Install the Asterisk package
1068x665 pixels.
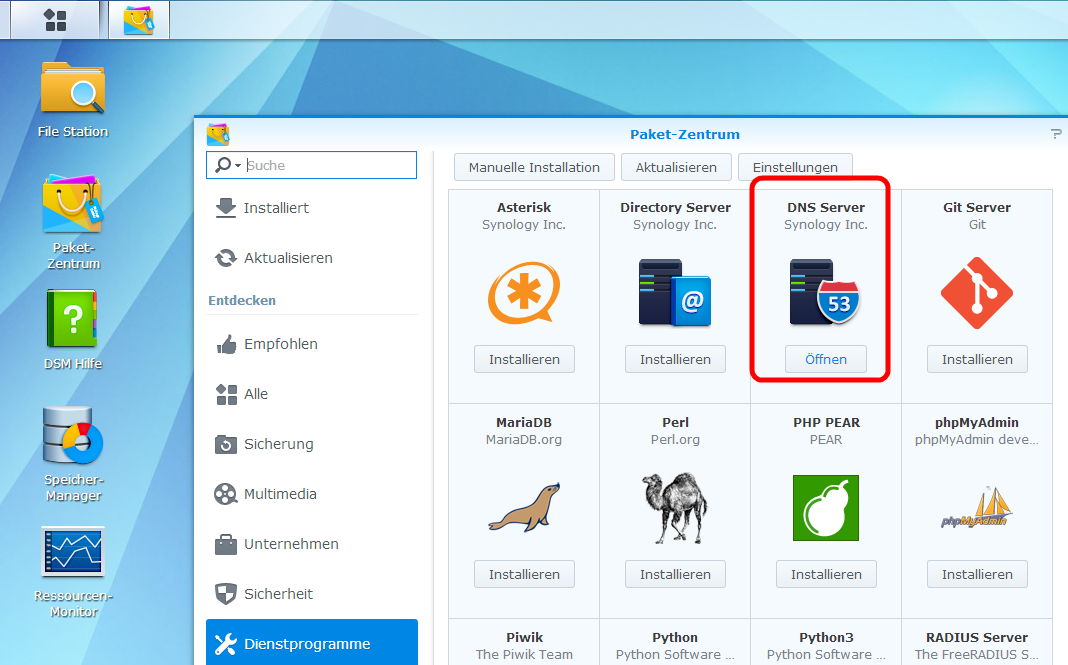524,359
